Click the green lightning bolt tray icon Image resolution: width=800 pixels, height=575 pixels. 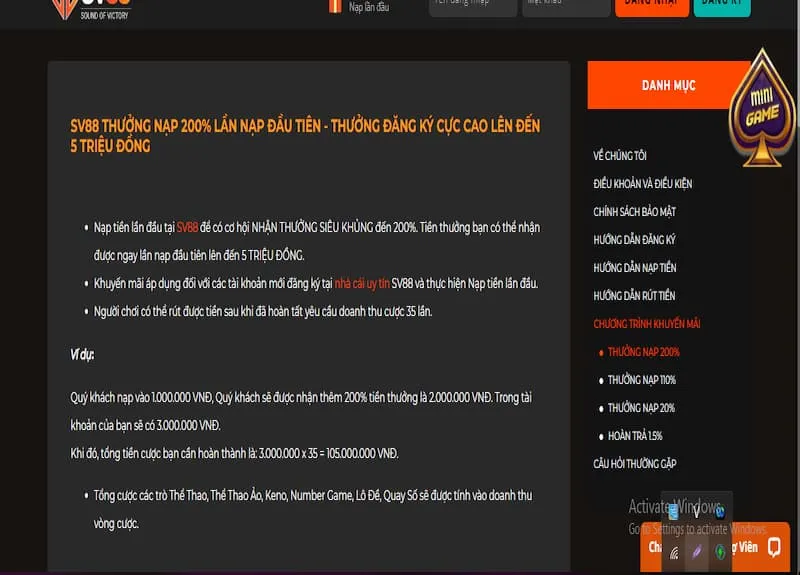pos(720,552)
